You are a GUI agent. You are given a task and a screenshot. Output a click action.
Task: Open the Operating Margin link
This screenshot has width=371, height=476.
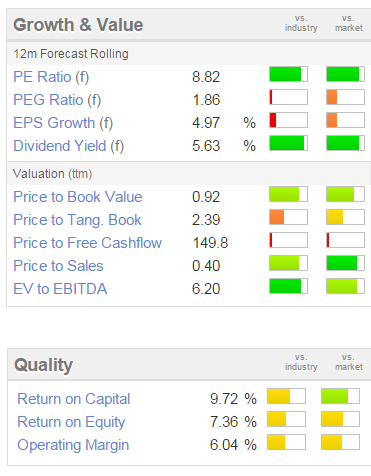coord(73,445)
